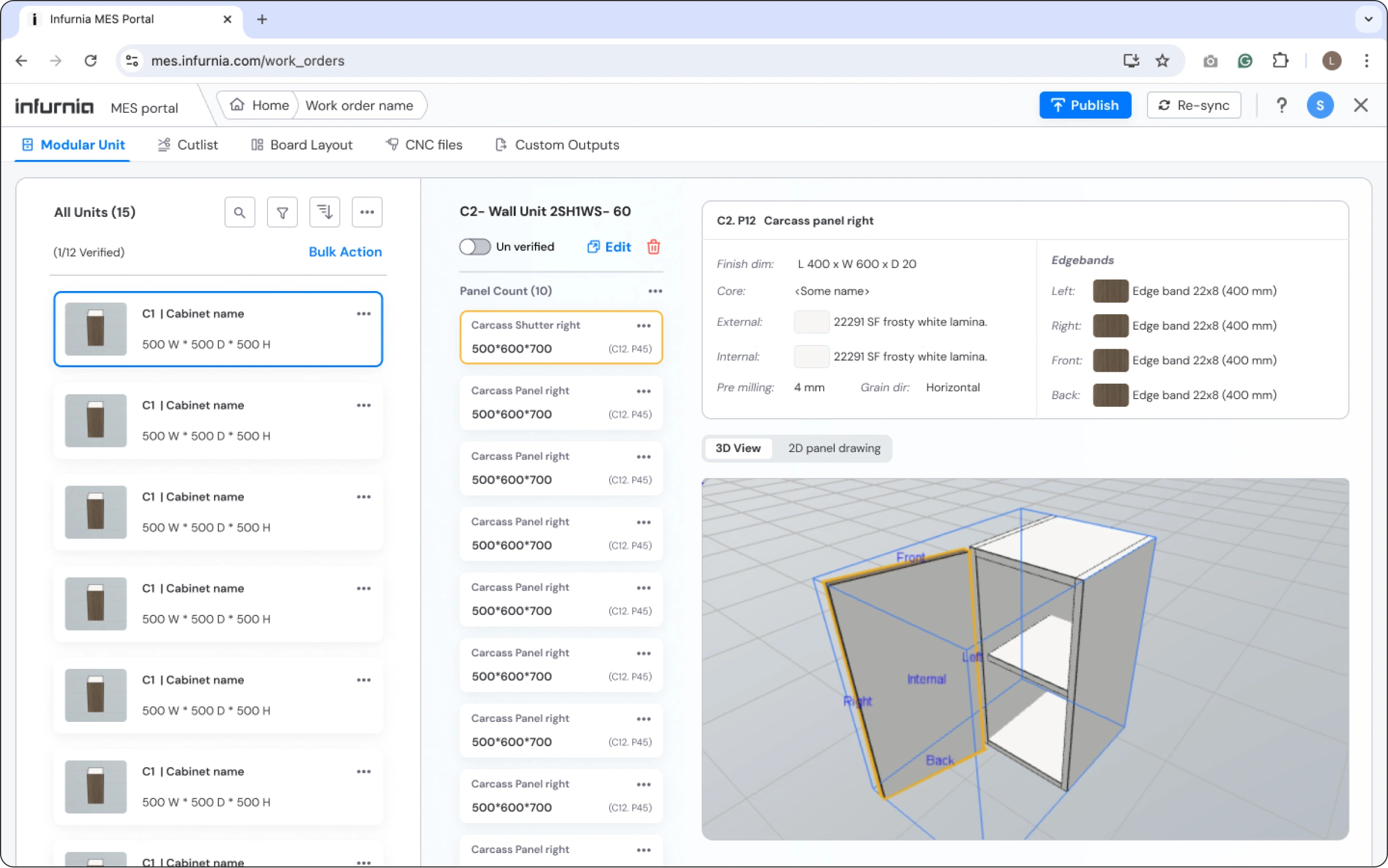
Task: Click the Right edgeband color swatch
Action: pos(1111,326)
